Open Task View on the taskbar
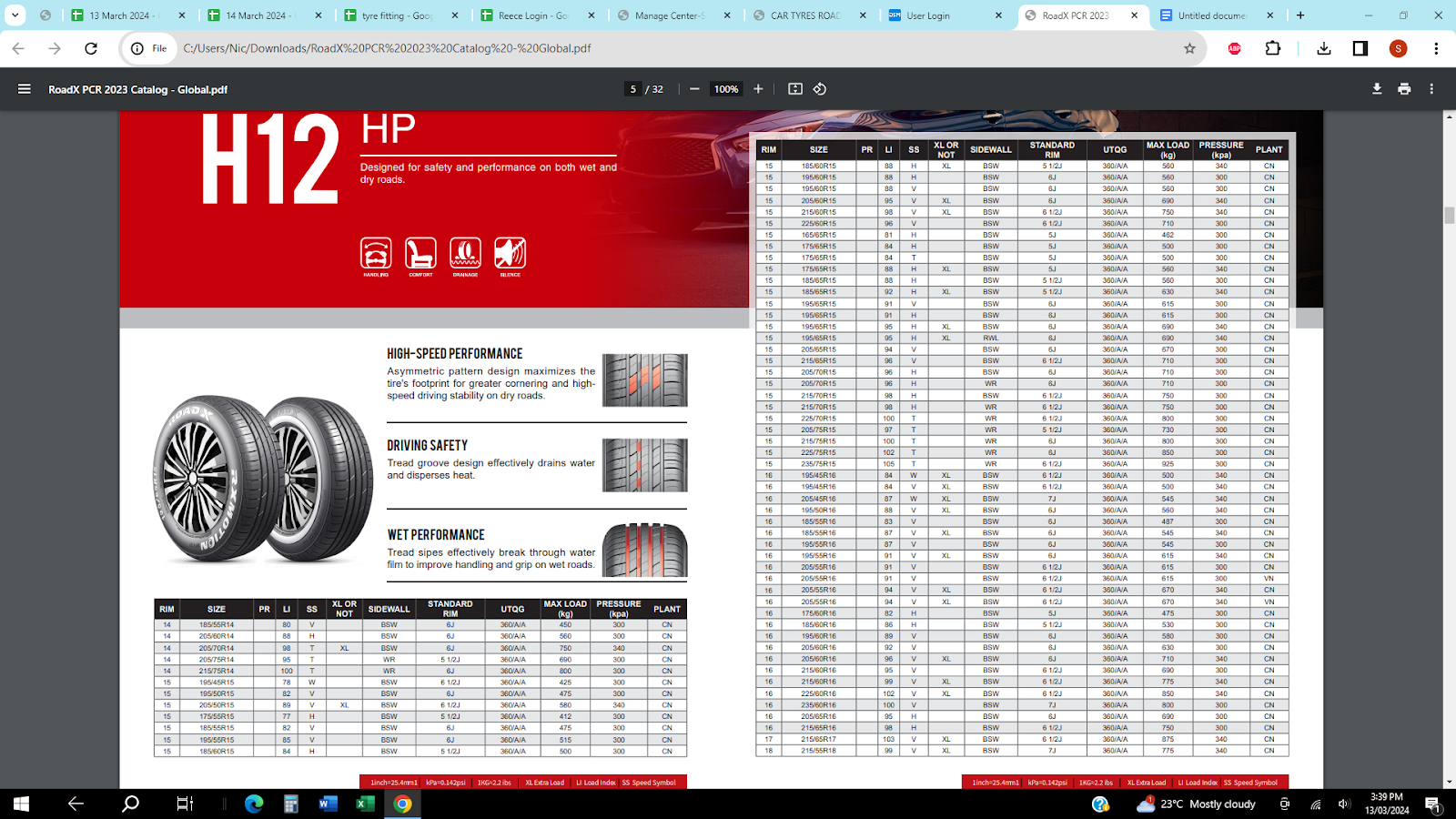Screen dimensions: 1456x819 [x=185, y=804]
